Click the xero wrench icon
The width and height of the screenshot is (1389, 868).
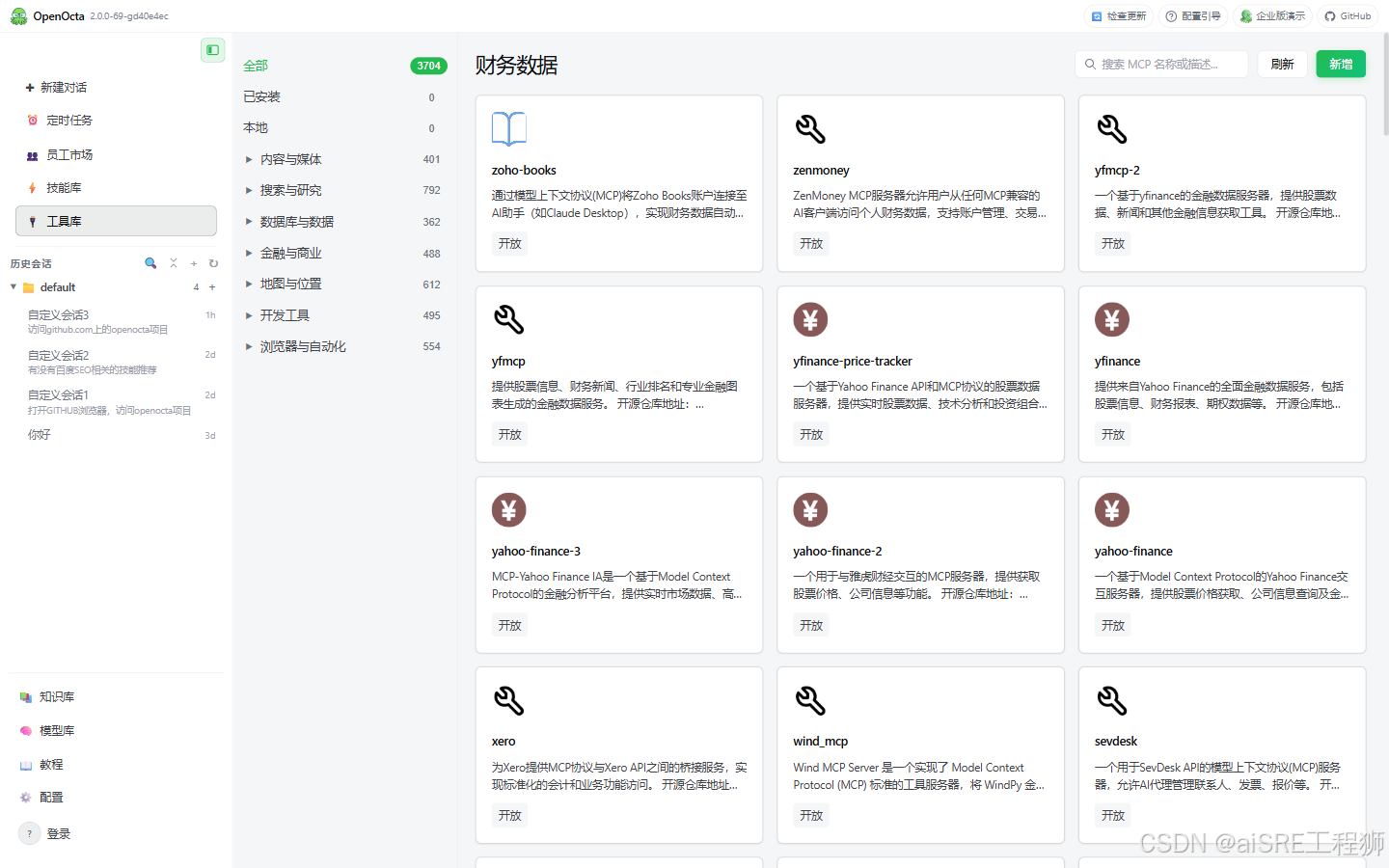click(x=508, y=700)
